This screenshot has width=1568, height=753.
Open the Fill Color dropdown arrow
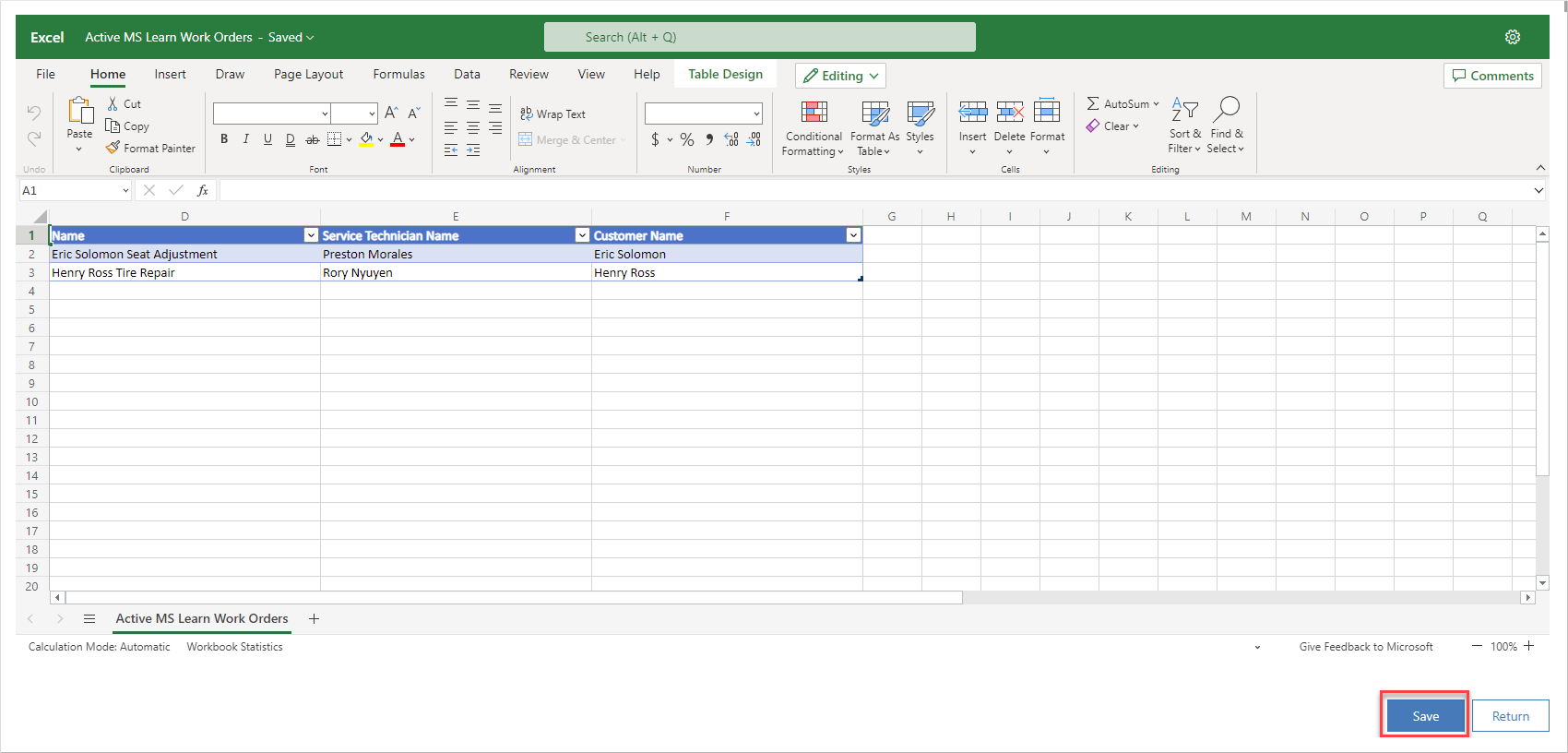pos(380,139)
